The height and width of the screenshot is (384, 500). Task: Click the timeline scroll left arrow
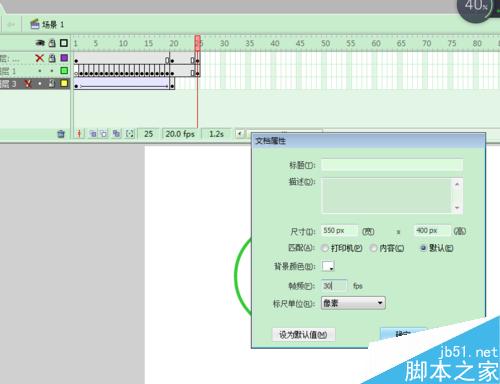tap(240, 134)
